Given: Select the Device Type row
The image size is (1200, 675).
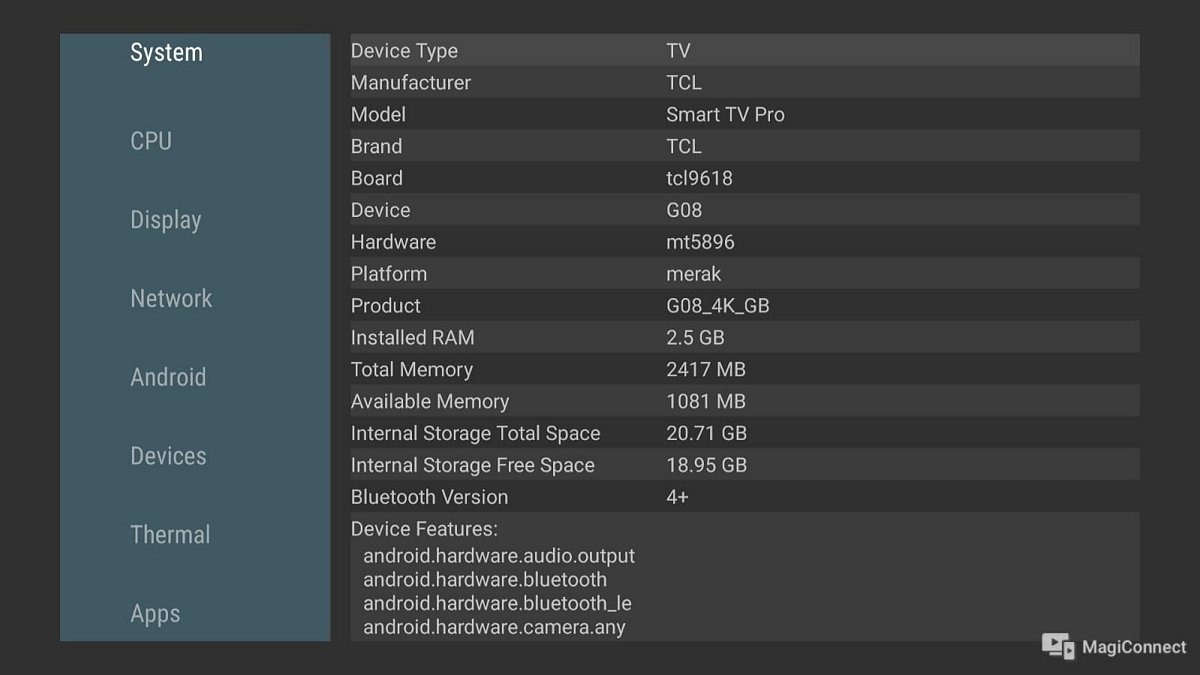Looking at the screenshot, I should (744, 51).
